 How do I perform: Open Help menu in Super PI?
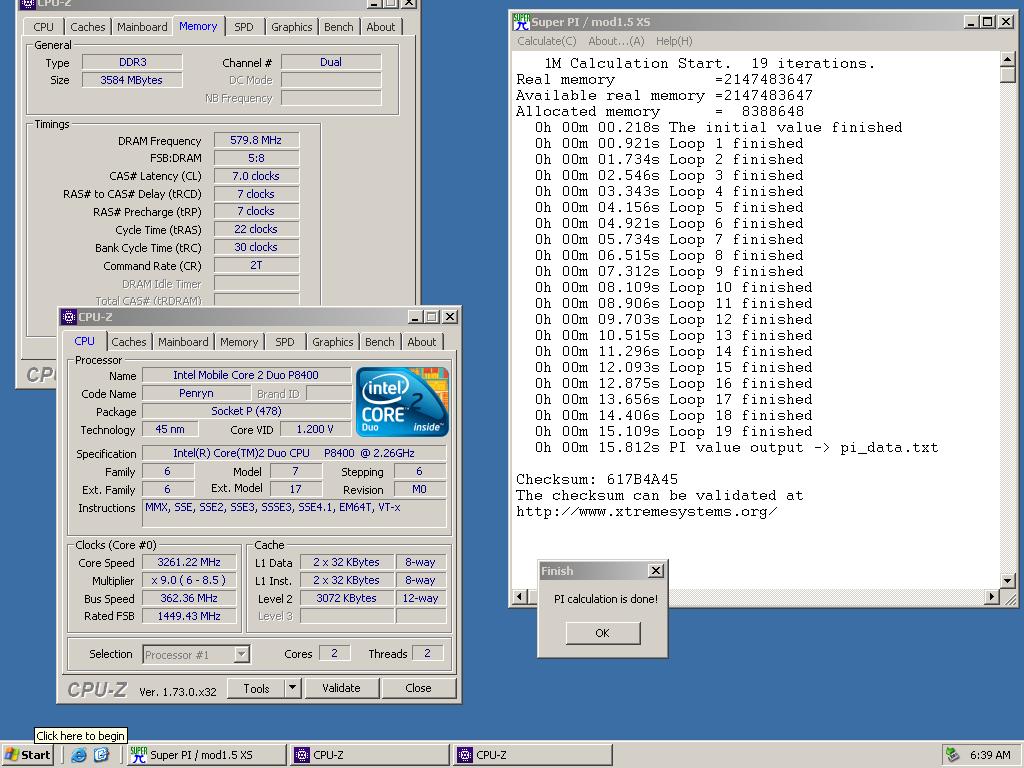[674, 41]
